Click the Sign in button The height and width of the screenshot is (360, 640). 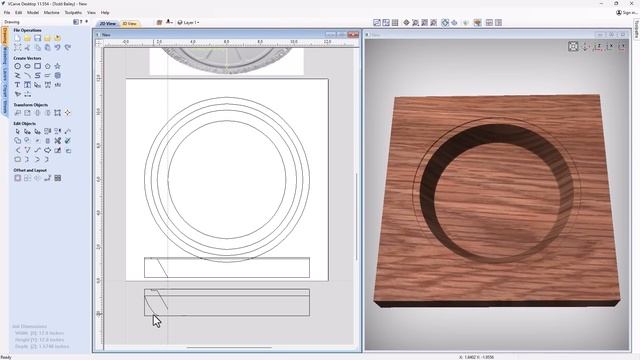(x=627, y=13)
